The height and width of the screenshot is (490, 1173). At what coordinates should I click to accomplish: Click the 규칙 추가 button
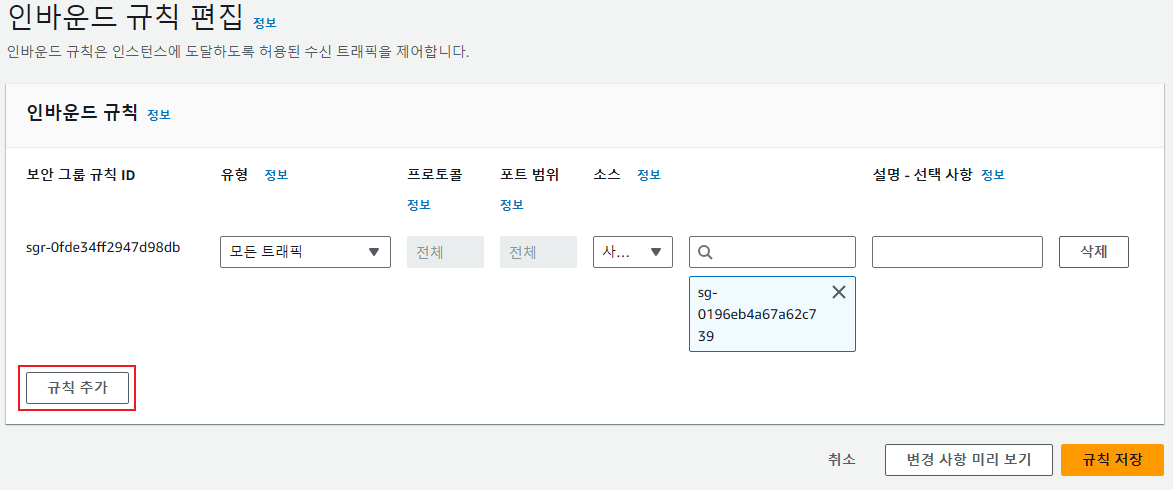77,388
